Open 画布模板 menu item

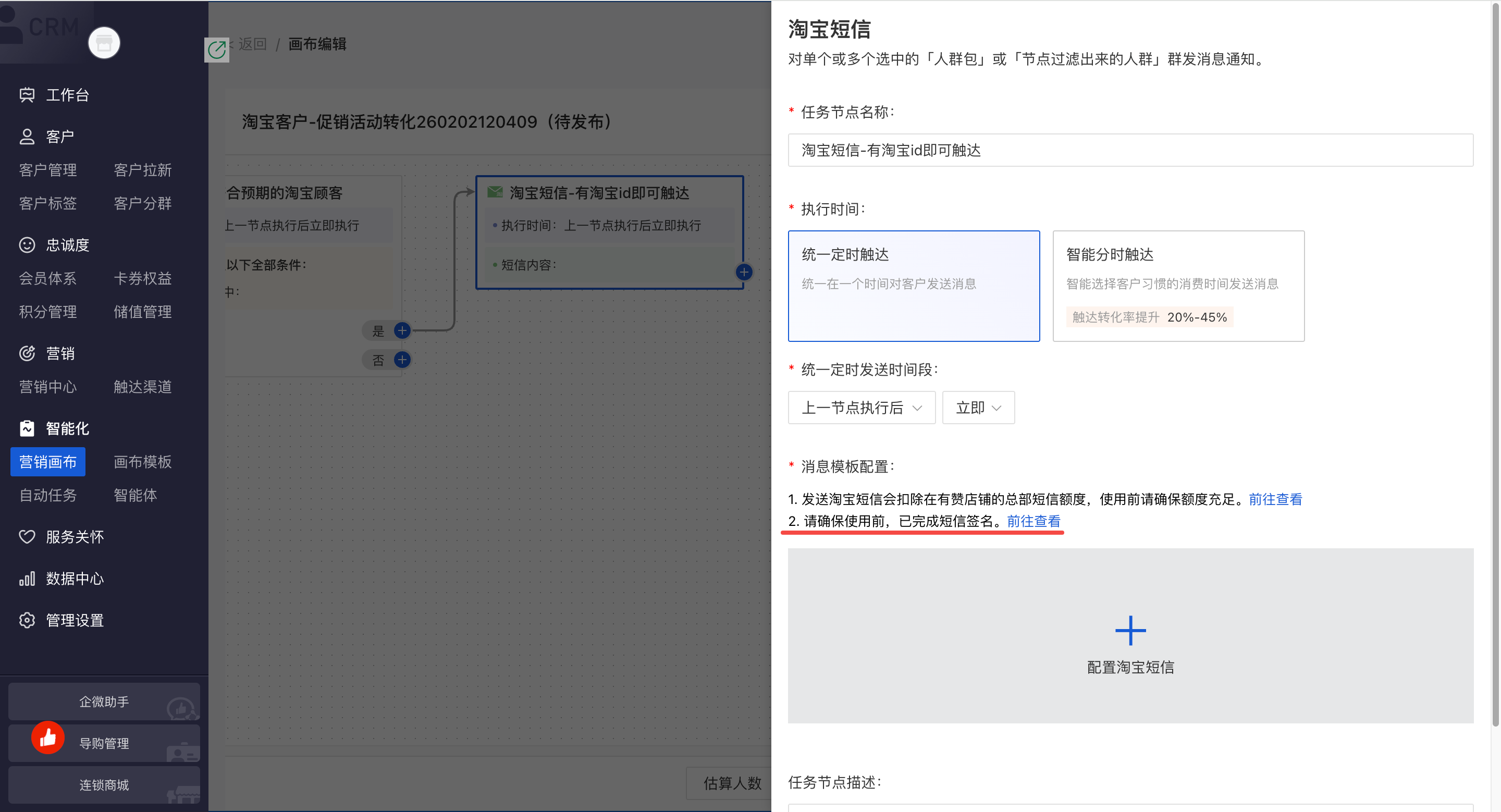pyautogui.click(x=142, y=462)
